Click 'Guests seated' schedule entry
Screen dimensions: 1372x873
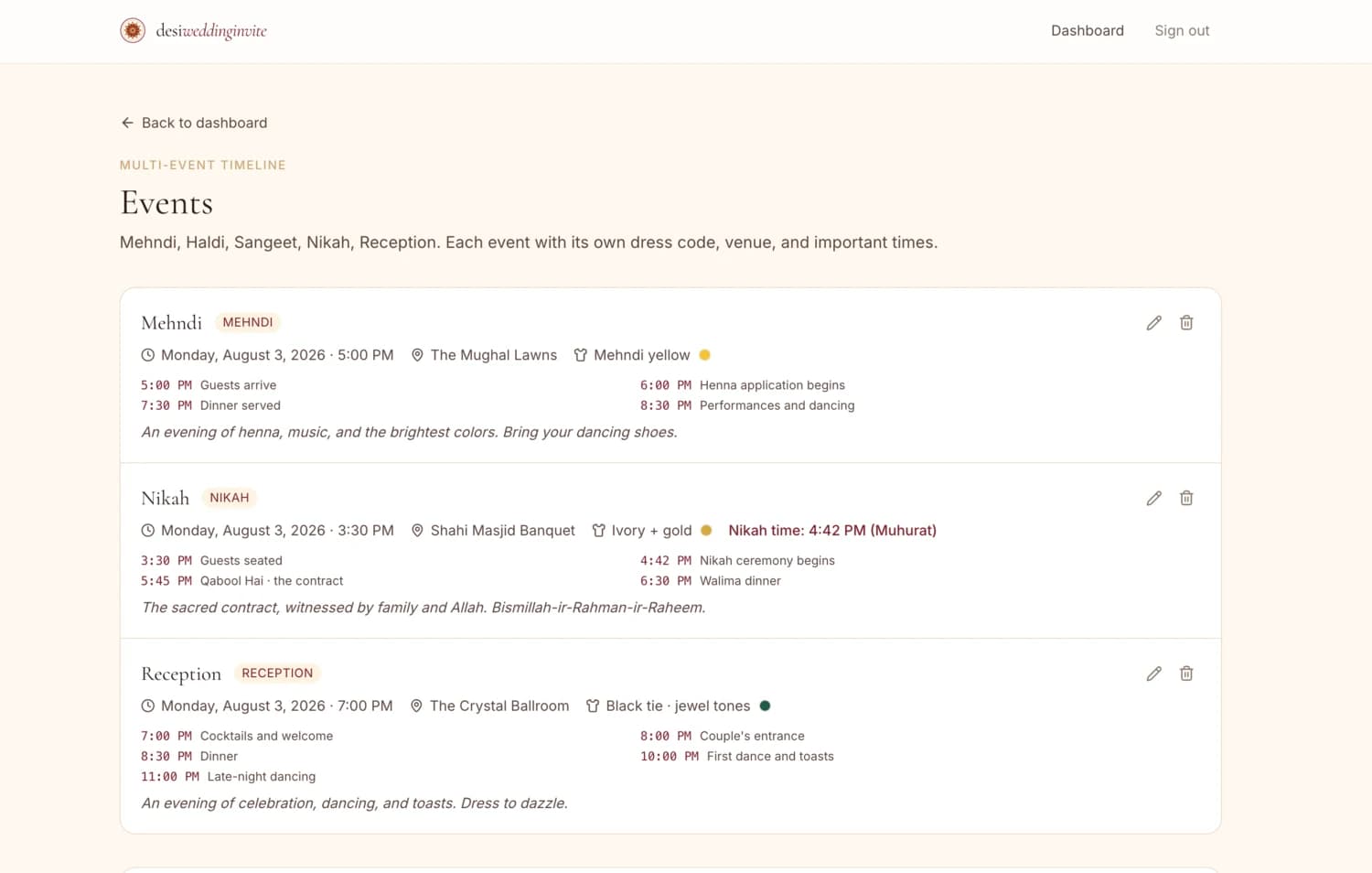(x=241, y=561)
